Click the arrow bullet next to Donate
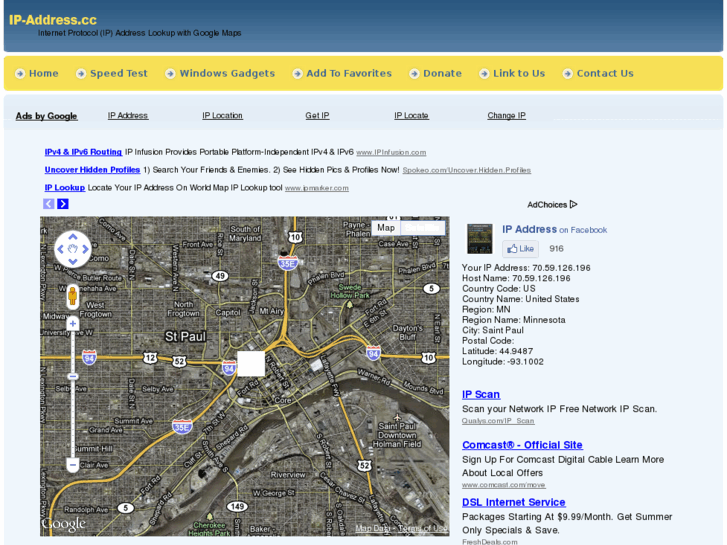Image resolution: width=727 pixels, height=545 pixels. [x=414, y=73]
